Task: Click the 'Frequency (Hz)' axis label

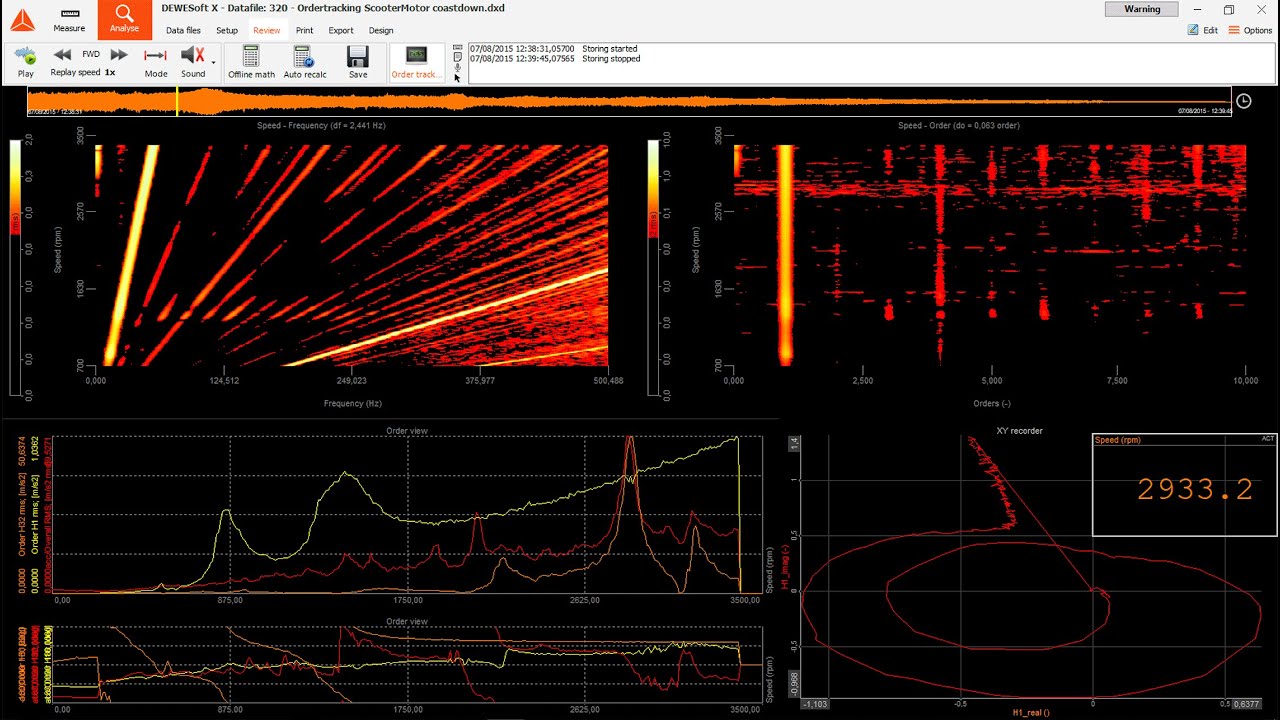Action: [x=352, y=403]
